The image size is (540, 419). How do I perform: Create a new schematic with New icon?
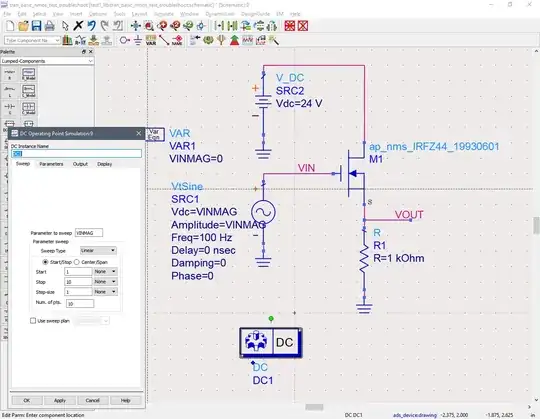[10, 26]
